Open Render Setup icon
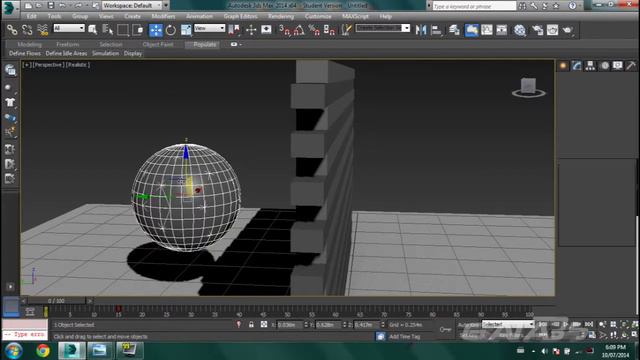The width and height of the screenshot is (640, 360). click(x=537, y=30)
